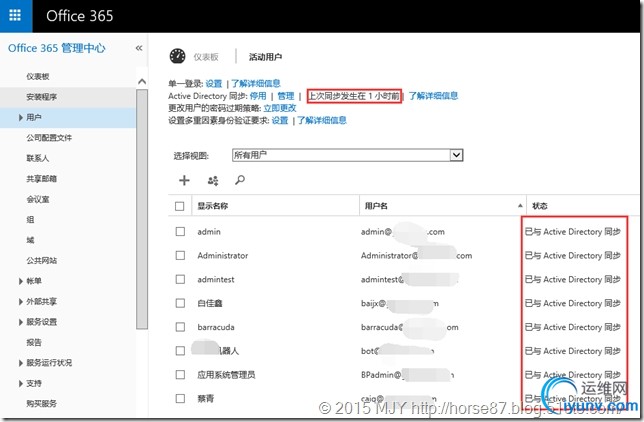Click 仪表板 breadcrumb text

pyautogui.click(x=206, y=57)
